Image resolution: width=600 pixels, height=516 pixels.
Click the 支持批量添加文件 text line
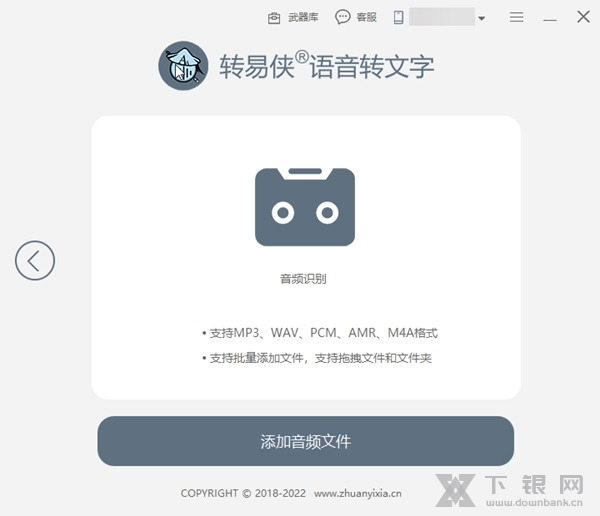pos(317,358)
